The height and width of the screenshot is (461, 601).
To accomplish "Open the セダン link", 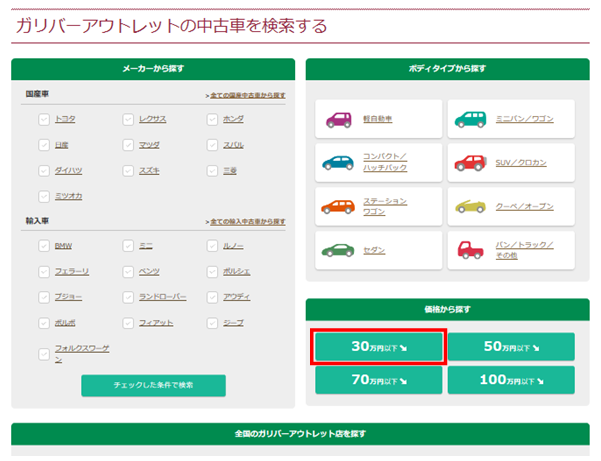I will 374,251.
